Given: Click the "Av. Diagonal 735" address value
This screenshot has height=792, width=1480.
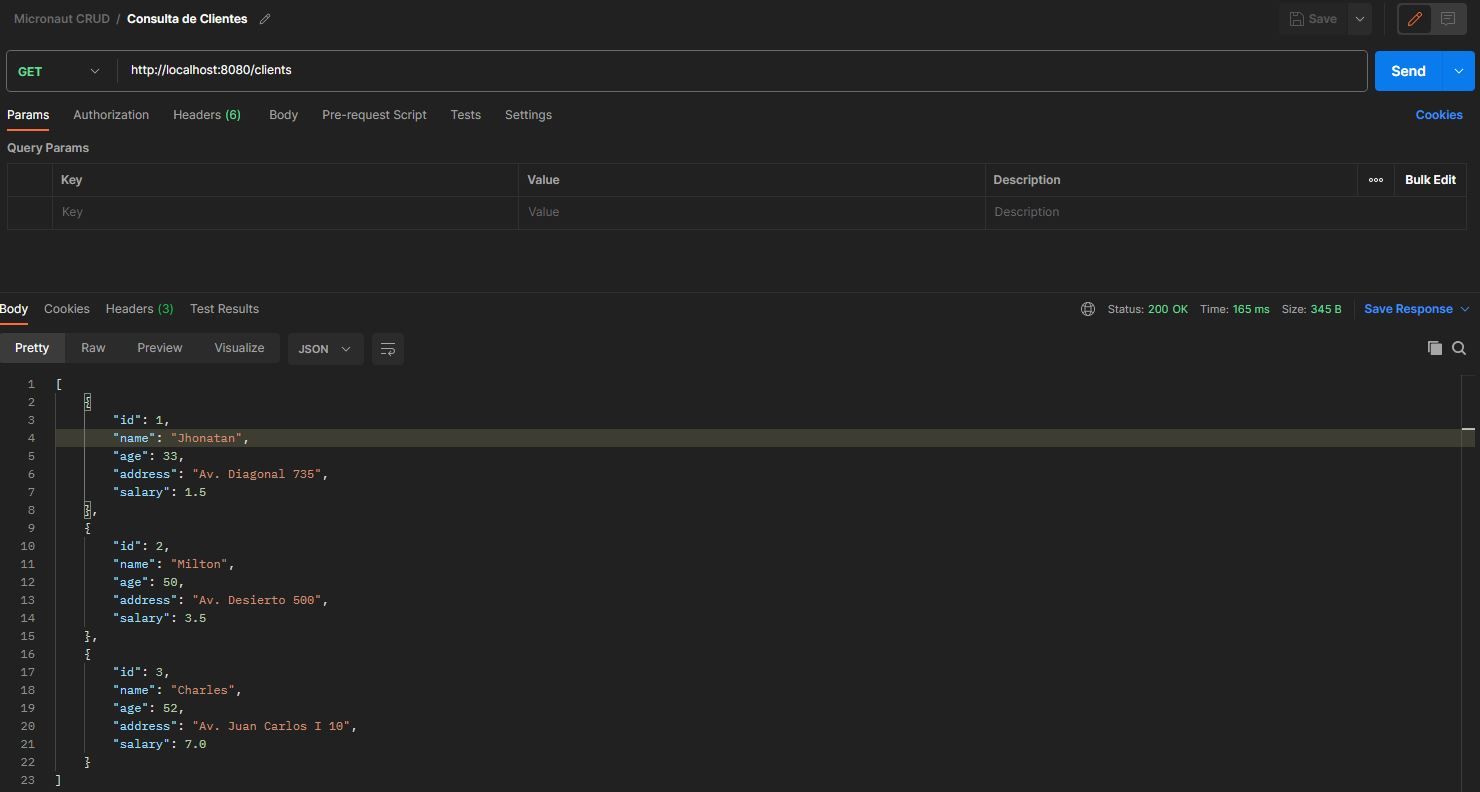Looking at the screenshot, I should click(257, 474).
